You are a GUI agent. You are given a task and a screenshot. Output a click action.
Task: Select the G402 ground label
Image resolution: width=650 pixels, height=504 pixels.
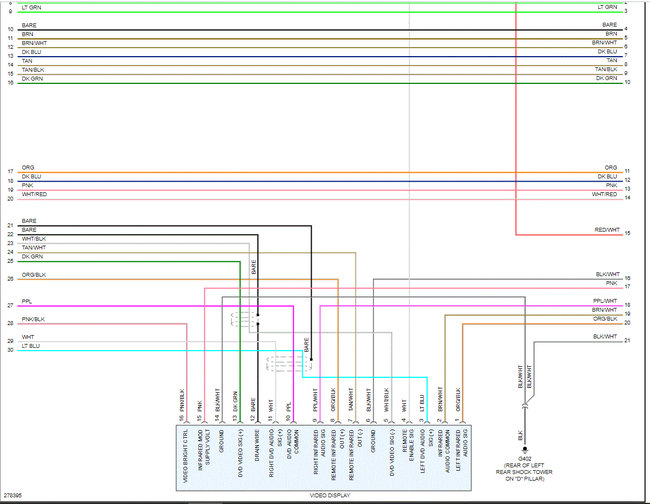click(524, 459)
